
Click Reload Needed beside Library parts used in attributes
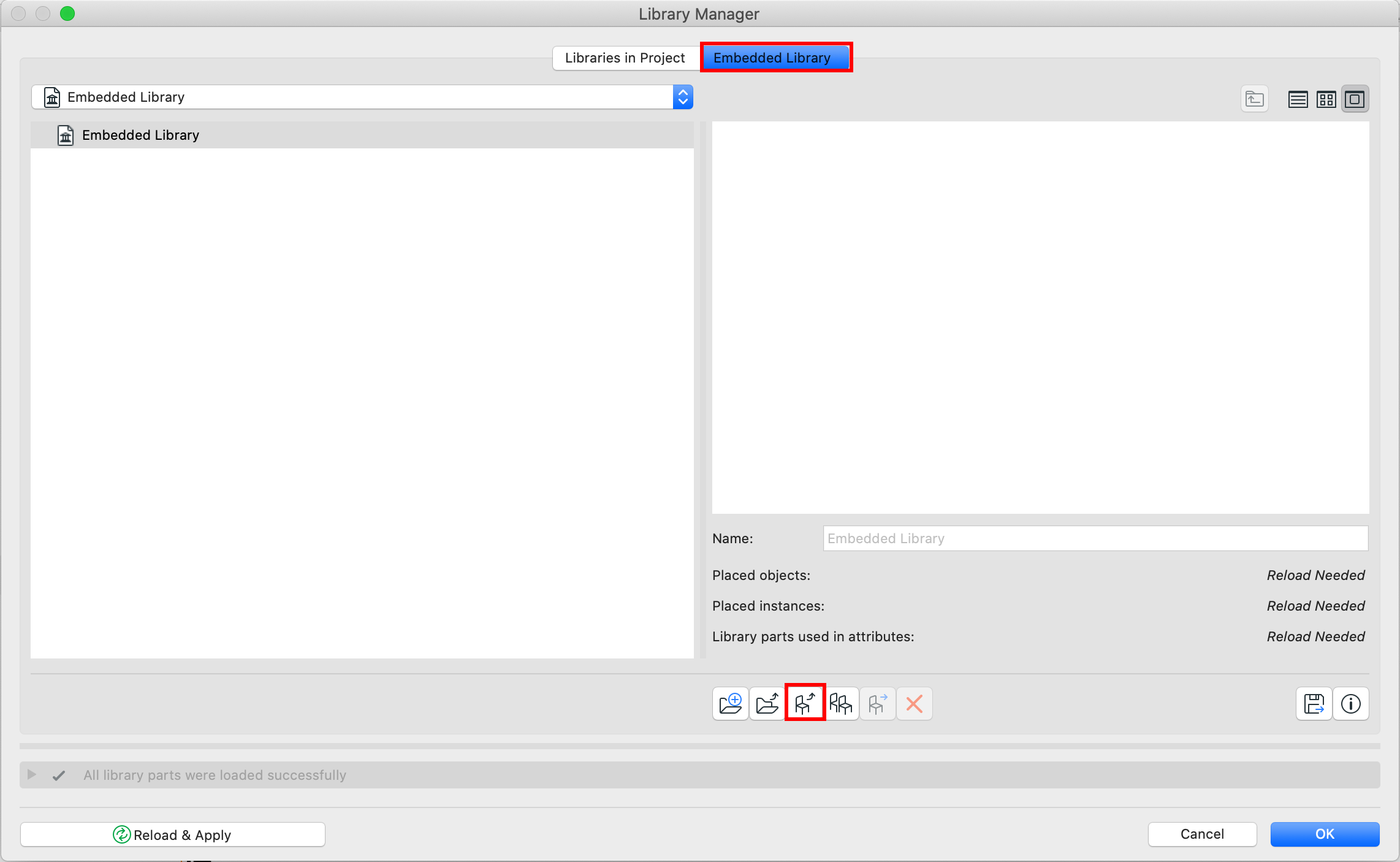pyautogui.click(x=1315, y=636)
